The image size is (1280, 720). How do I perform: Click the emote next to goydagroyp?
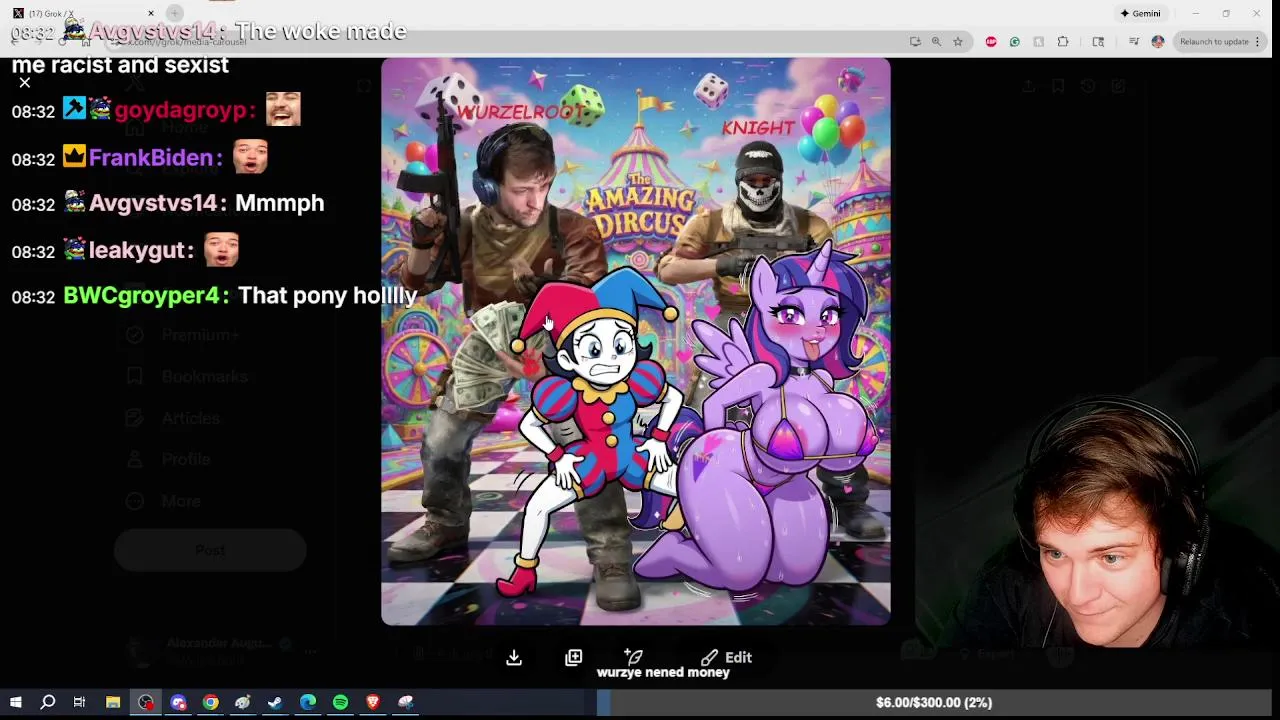coord(283,110)
